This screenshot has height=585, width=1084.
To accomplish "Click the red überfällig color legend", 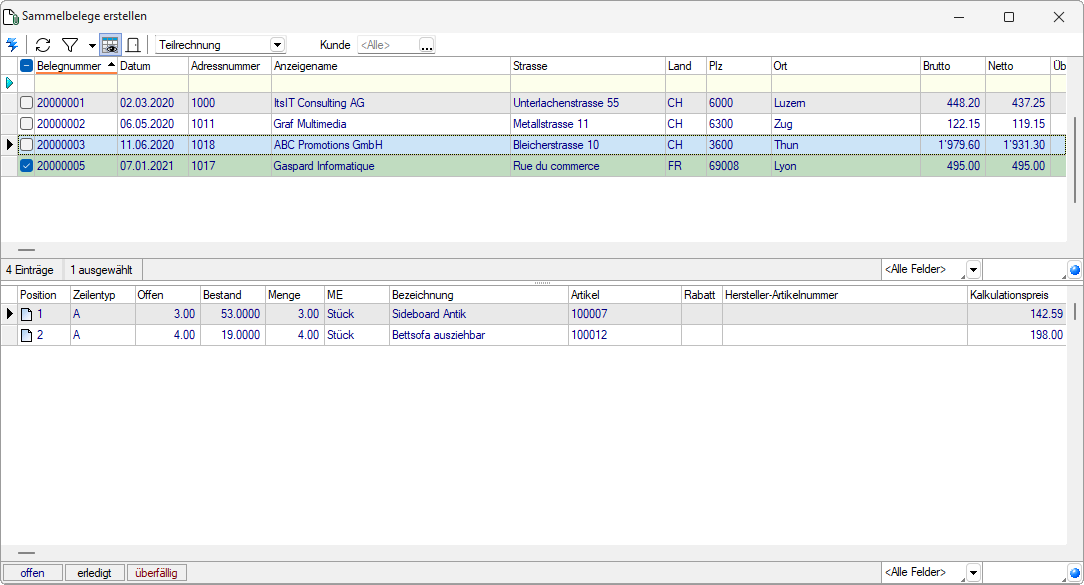I will tap(157, 573).
